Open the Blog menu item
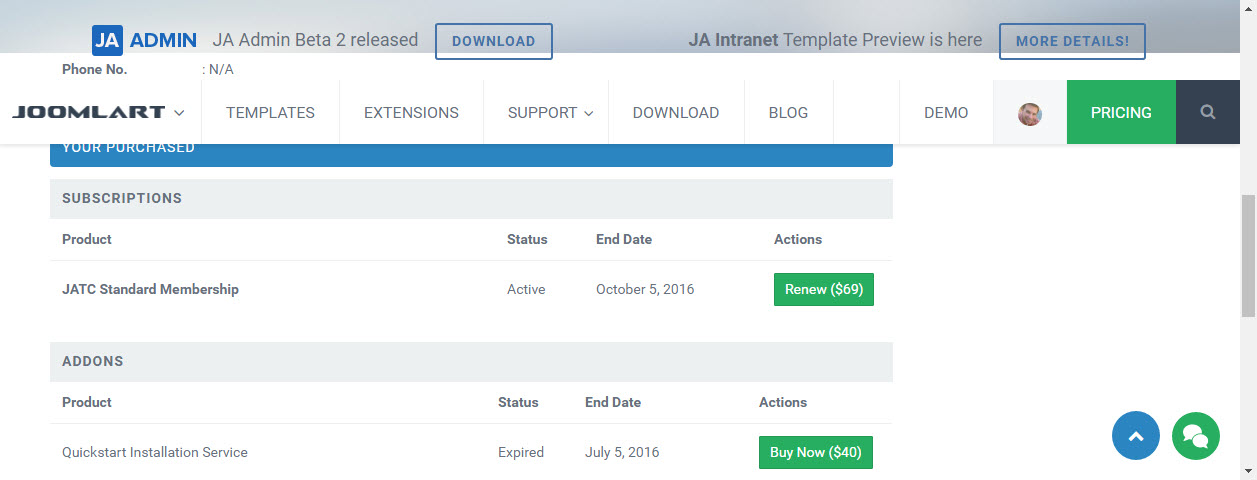This screenshot has height=480, width=1257. point(788,113)
